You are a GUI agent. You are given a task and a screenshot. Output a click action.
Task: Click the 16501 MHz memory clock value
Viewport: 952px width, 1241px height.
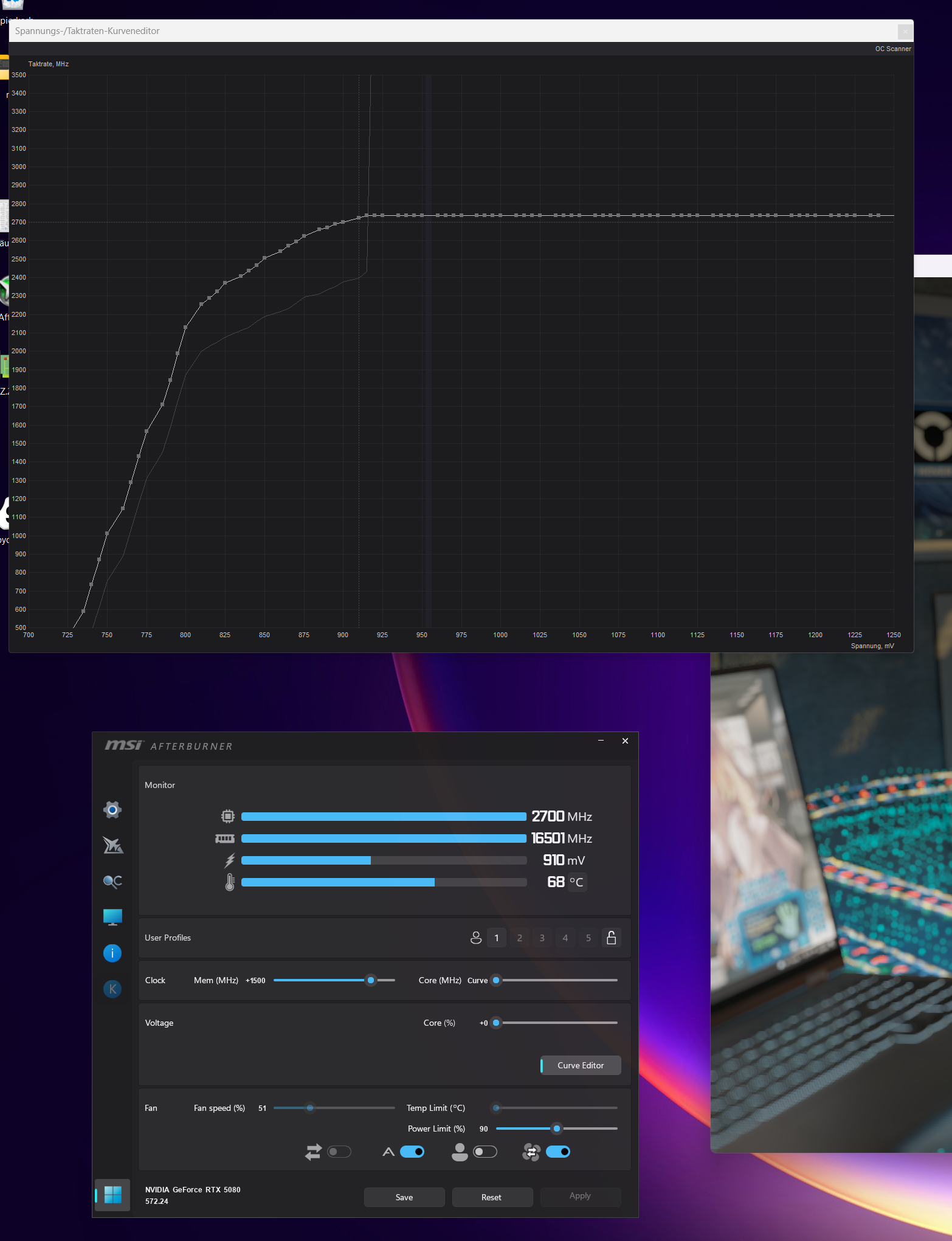(x=548, y=838)
